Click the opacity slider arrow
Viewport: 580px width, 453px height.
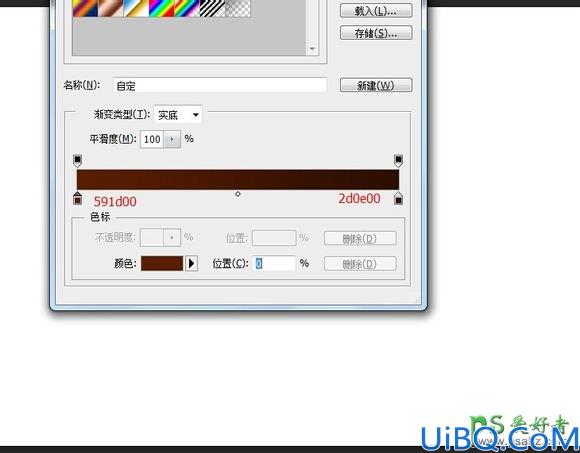point(172,237)
